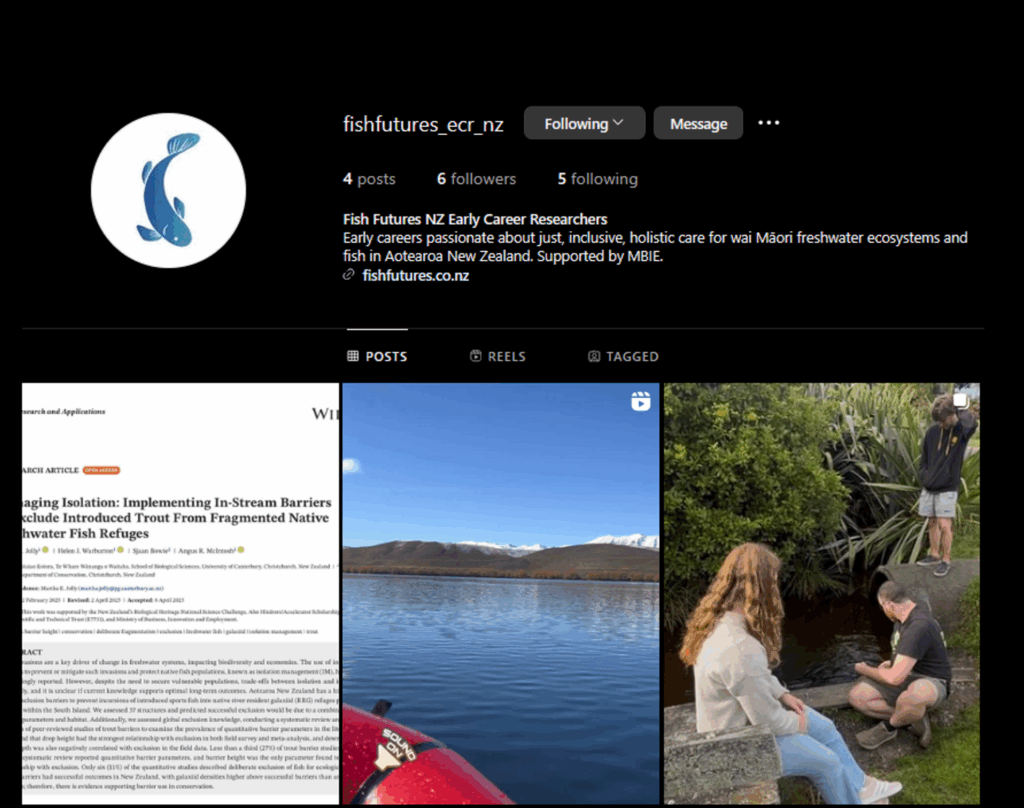View the 5 following list

click(x=598, y=179)
